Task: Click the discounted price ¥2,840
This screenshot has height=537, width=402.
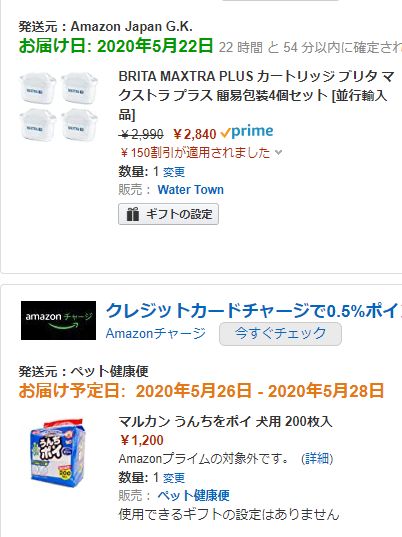Action: click(x=195, y=134)
